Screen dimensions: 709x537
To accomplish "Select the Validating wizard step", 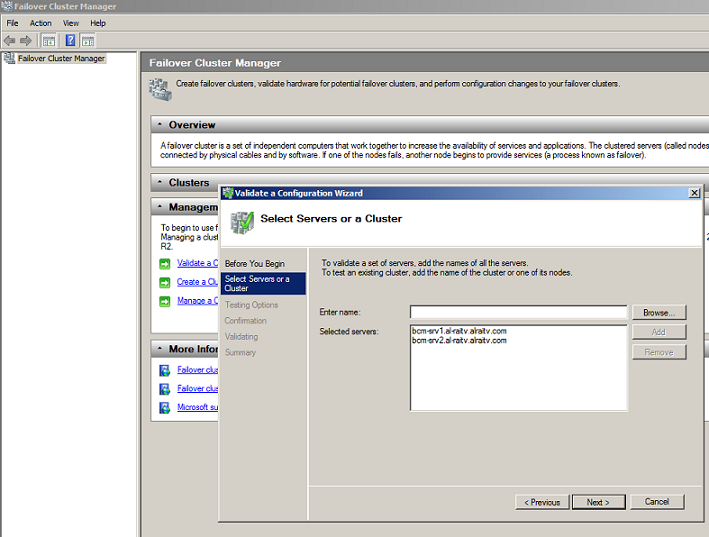I will click(241, 337).
